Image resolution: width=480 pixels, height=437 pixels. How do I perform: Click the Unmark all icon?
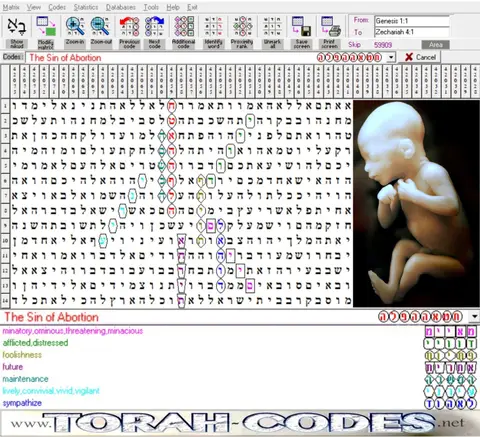tap(272, 27)
